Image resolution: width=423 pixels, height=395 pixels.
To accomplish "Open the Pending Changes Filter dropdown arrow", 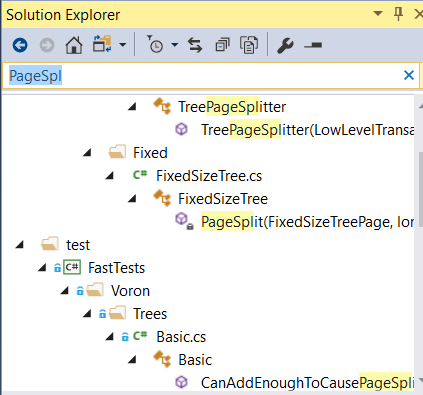I will tap(174, 44).
